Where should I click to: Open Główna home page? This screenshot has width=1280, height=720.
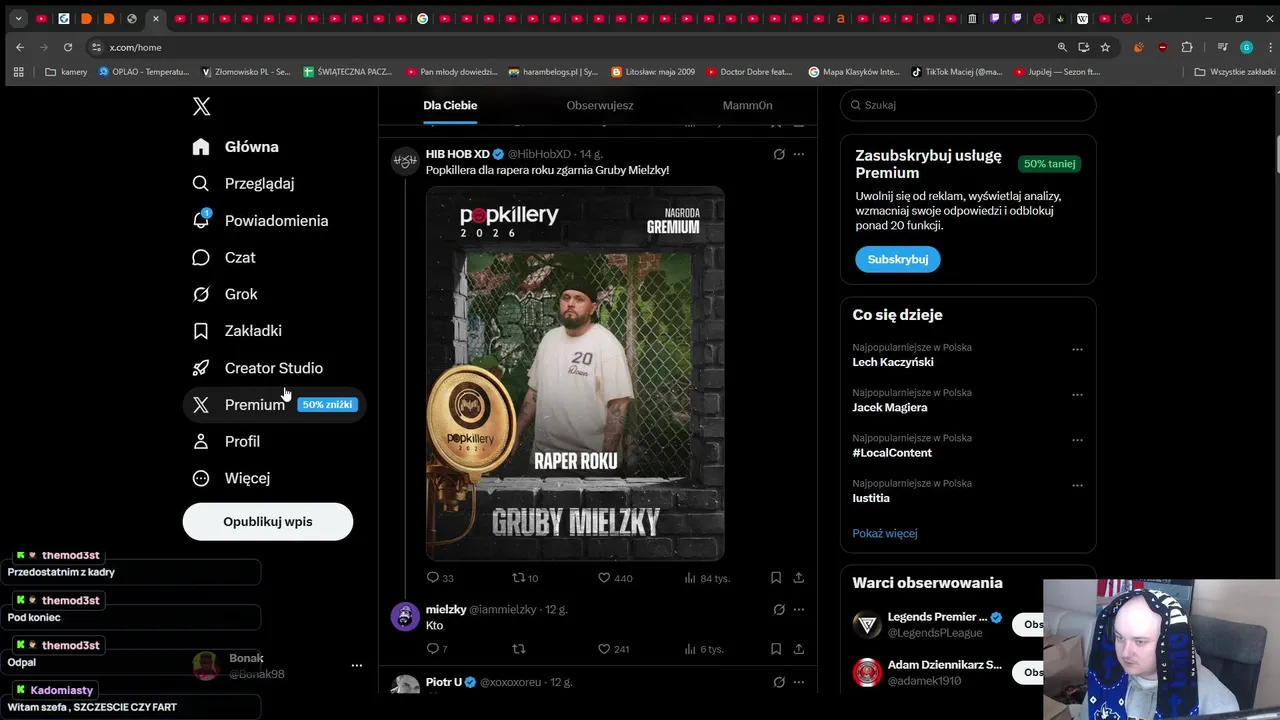click(236, 147)
